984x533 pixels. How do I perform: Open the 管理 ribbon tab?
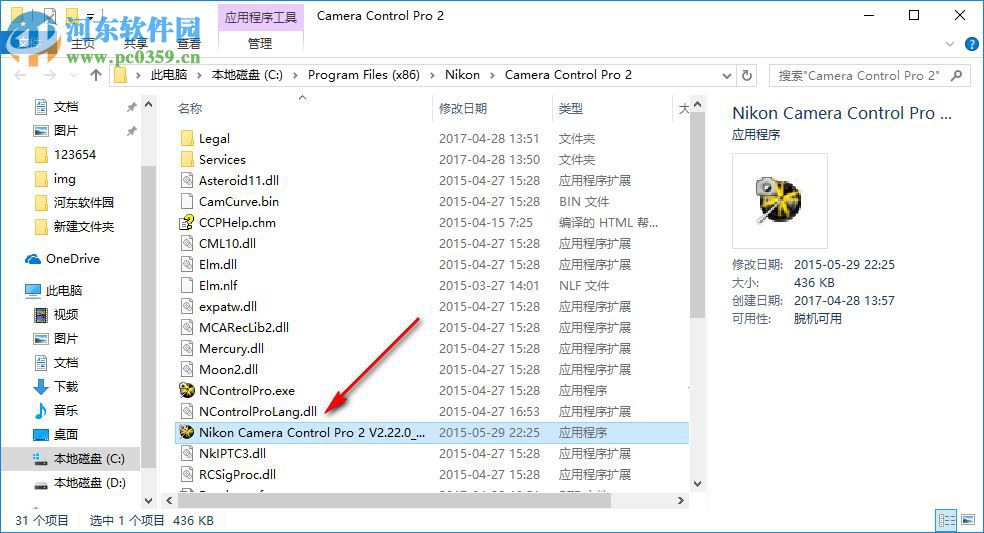click(x=260, y=43)
